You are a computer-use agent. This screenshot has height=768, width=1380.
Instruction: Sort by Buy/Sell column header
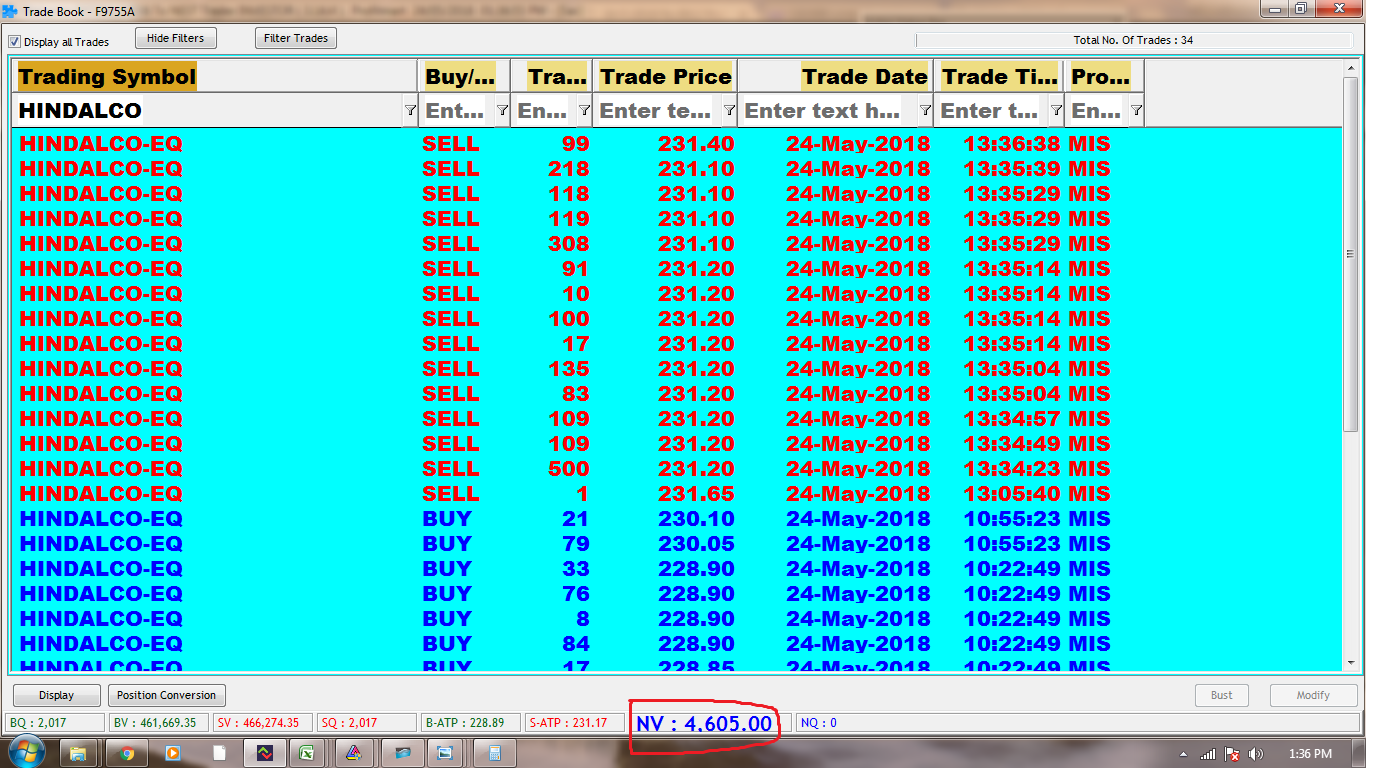click(464, 76)
